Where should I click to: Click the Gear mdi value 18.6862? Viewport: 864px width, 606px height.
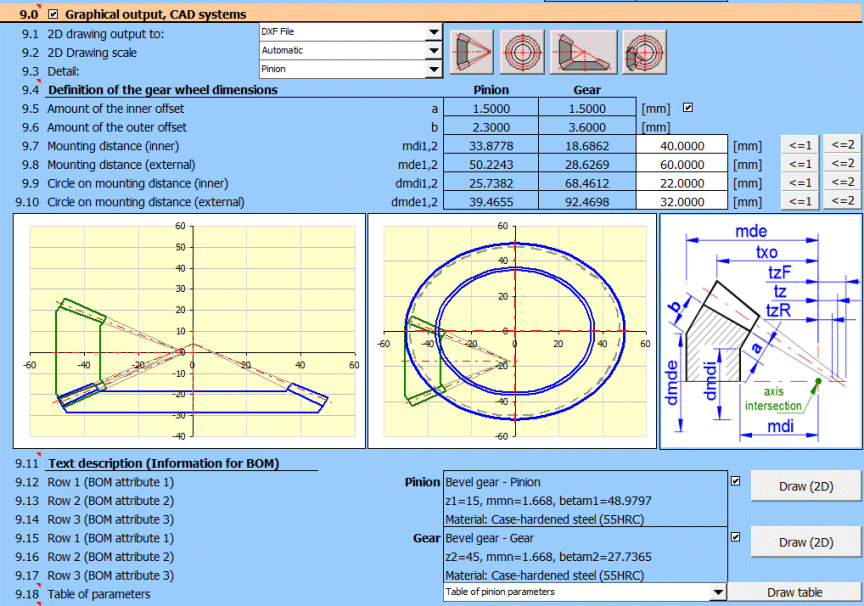[587, 146]
